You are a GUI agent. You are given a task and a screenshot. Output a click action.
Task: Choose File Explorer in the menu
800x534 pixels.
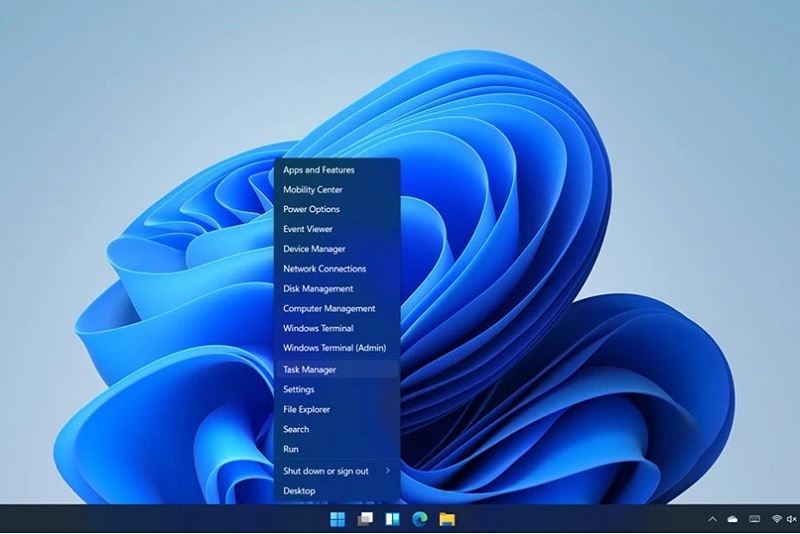(x=337, y=410)
